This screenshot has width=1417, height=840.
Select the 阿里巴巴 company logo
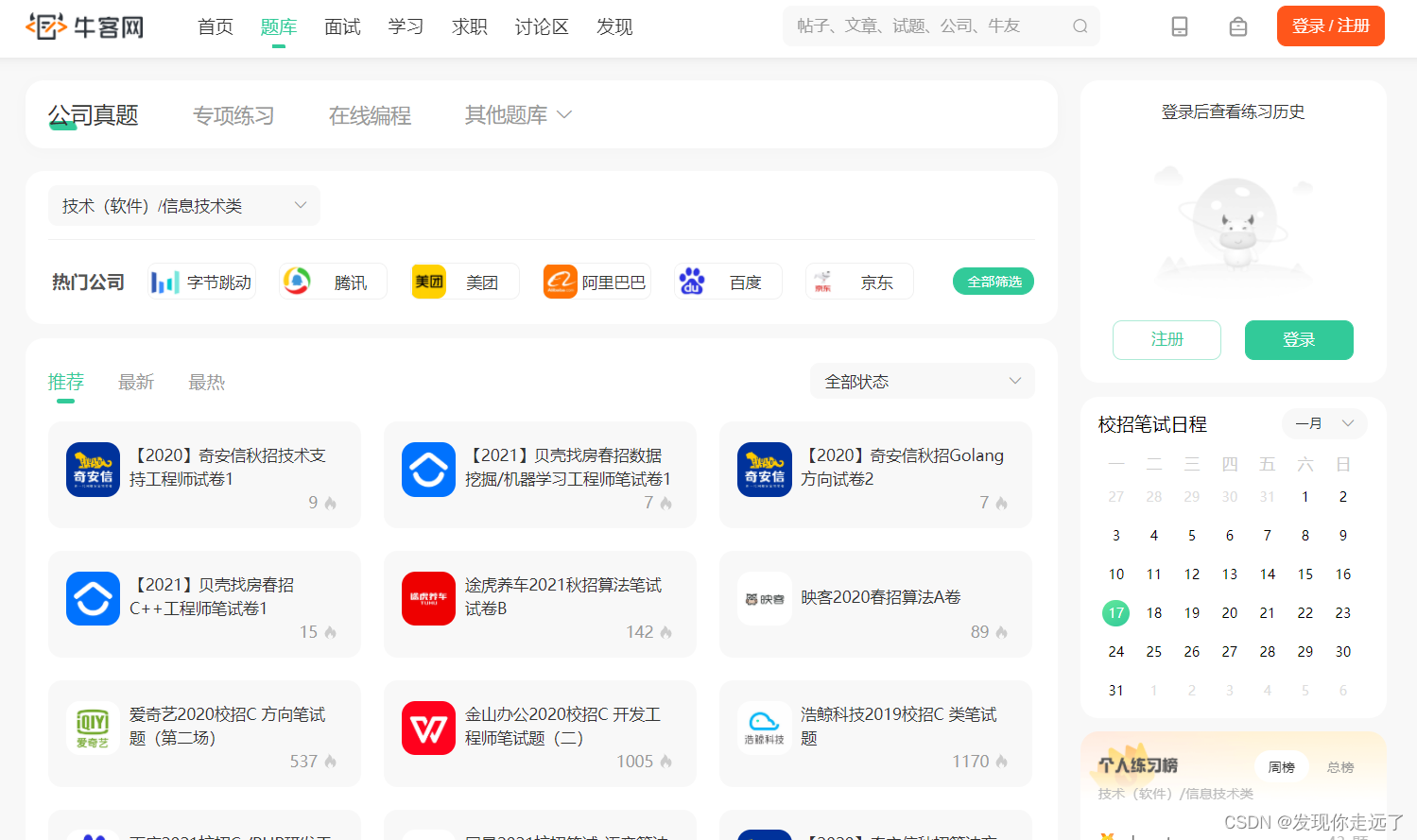click(561, 282)
